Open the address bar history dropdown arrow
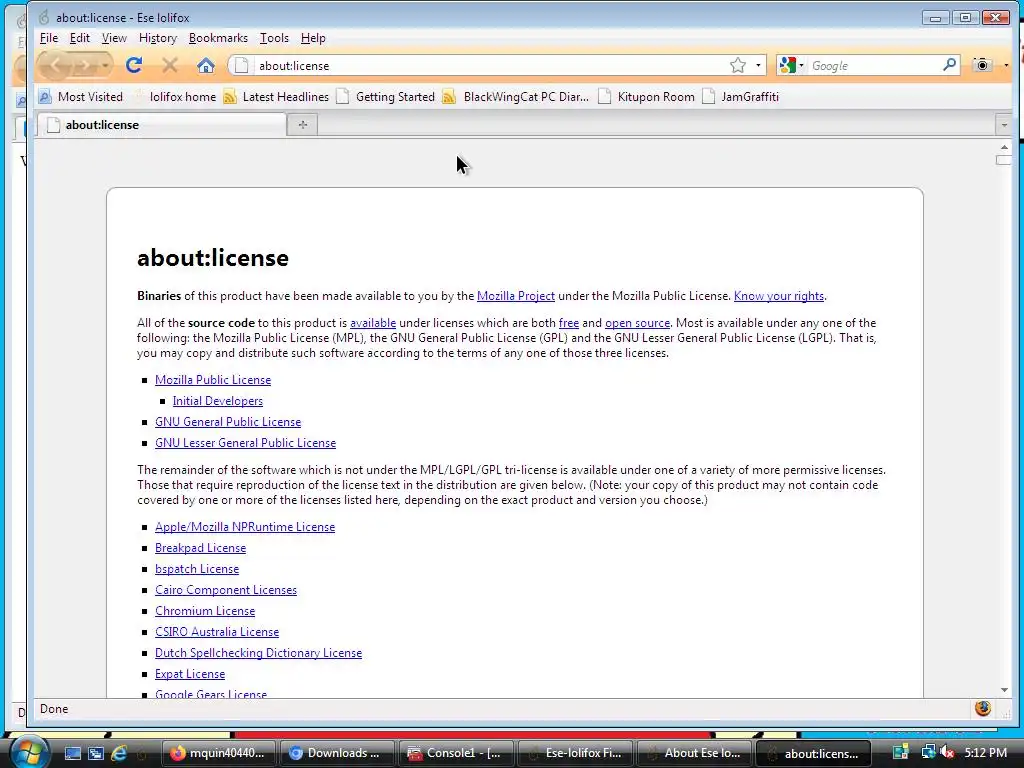Image resolution: width=1024 pixels, height=768 pixels. tap(758, 65)
